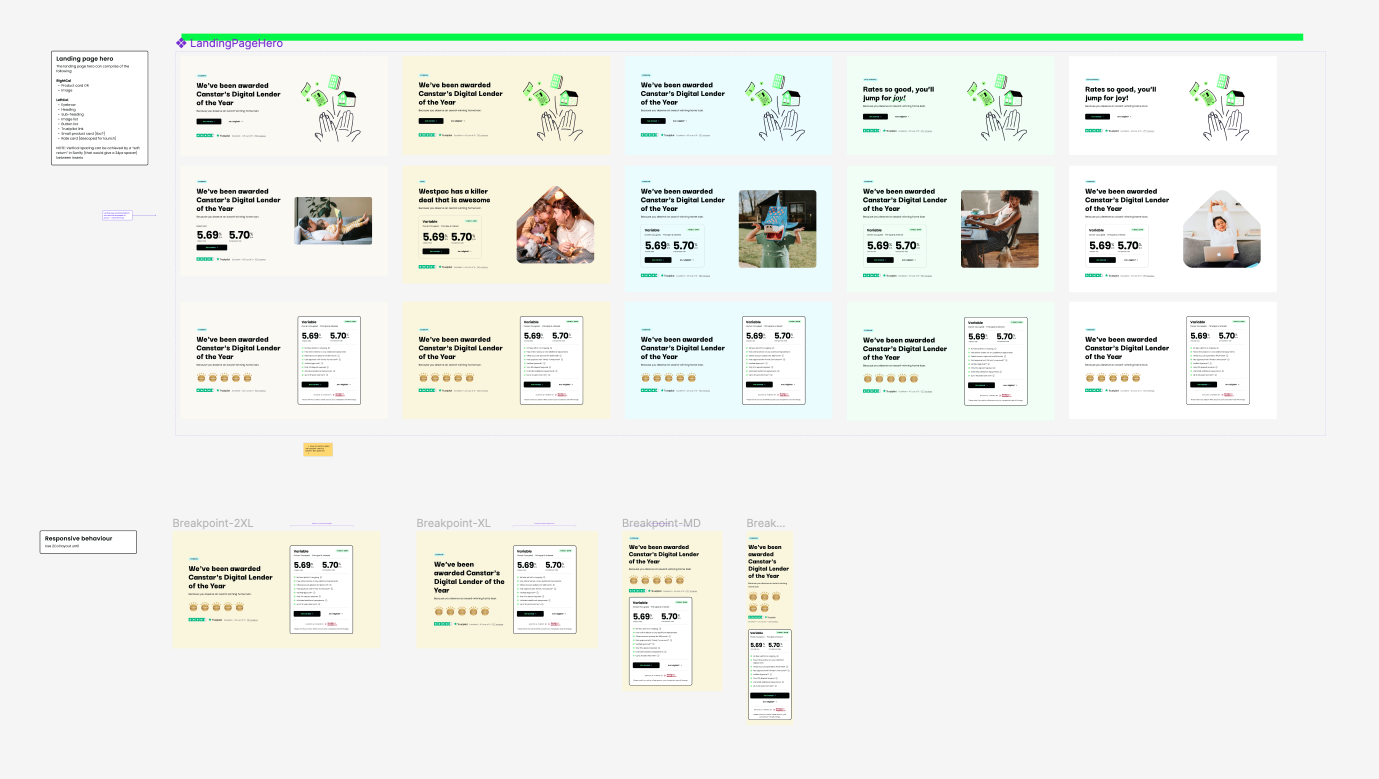Select the Landing page hero documentation note
The image size is (1379, 779).
tap(100, 108)
